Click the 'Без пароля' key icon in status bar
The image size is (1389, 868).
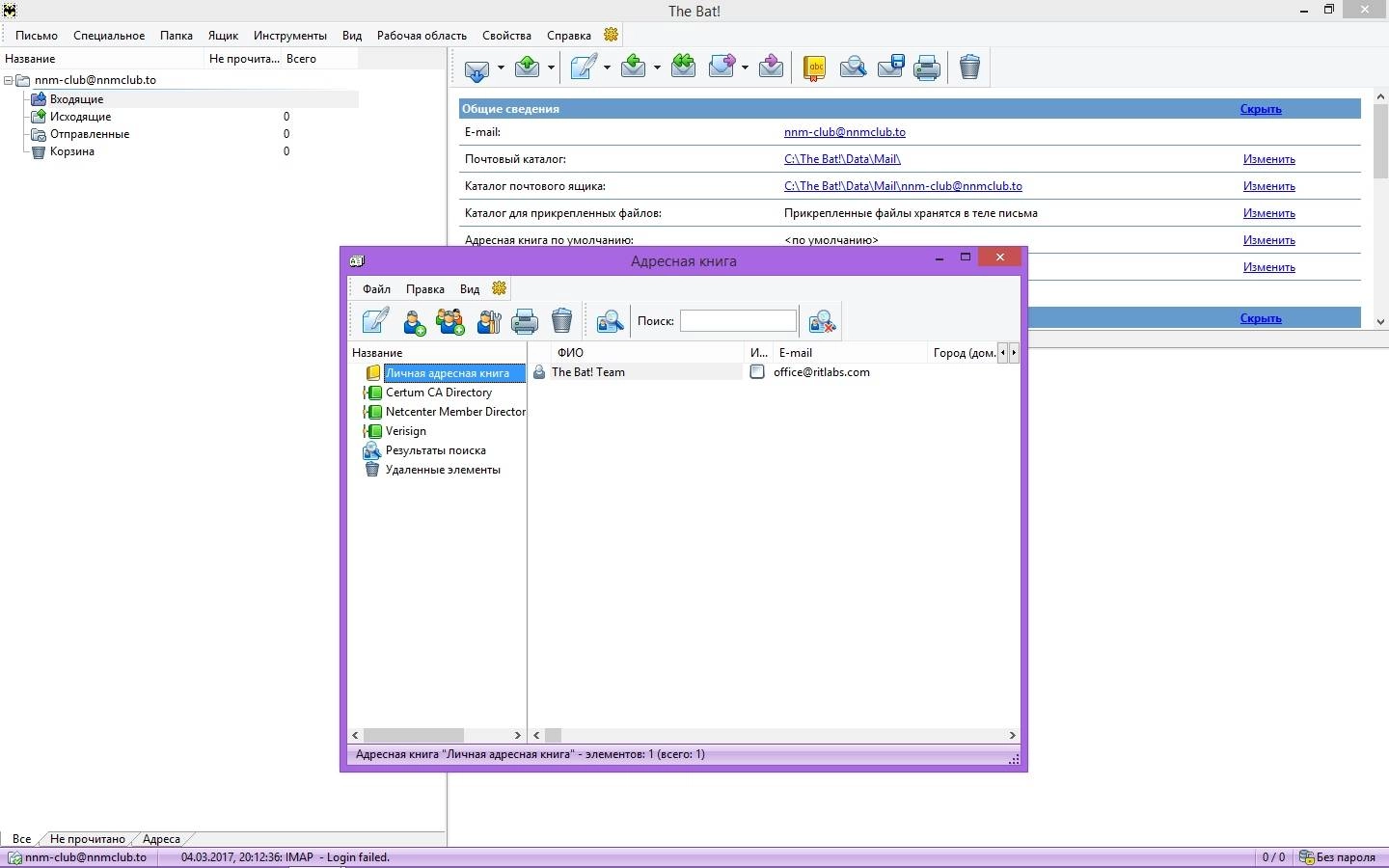[x=1307, y=856]
